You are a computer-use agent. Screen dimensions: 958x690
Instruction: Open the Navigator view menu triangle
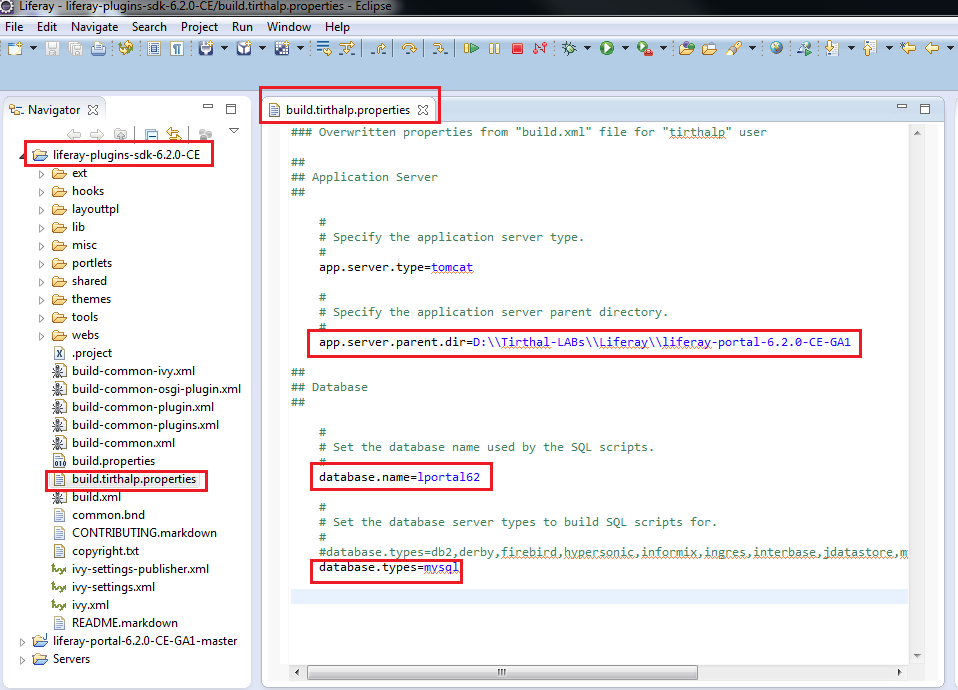233,131
